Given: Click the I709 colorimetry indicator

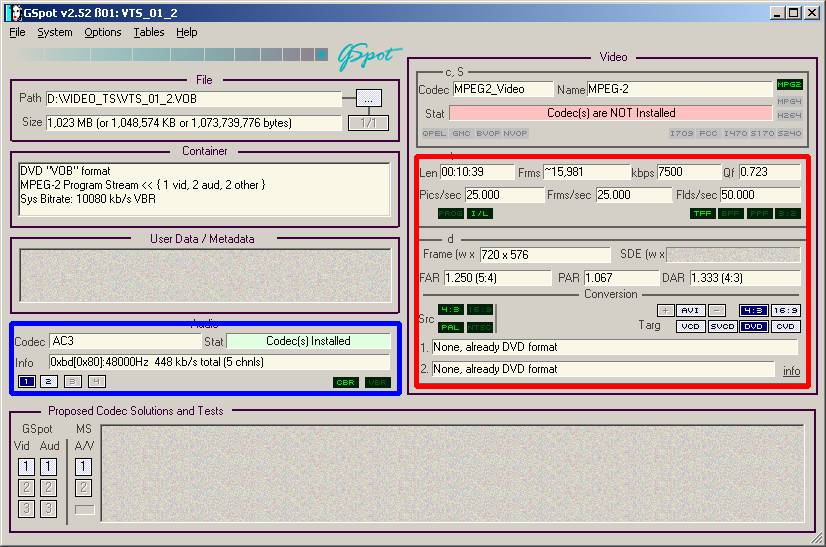Looking at the screenshot, I should point(681,133).
